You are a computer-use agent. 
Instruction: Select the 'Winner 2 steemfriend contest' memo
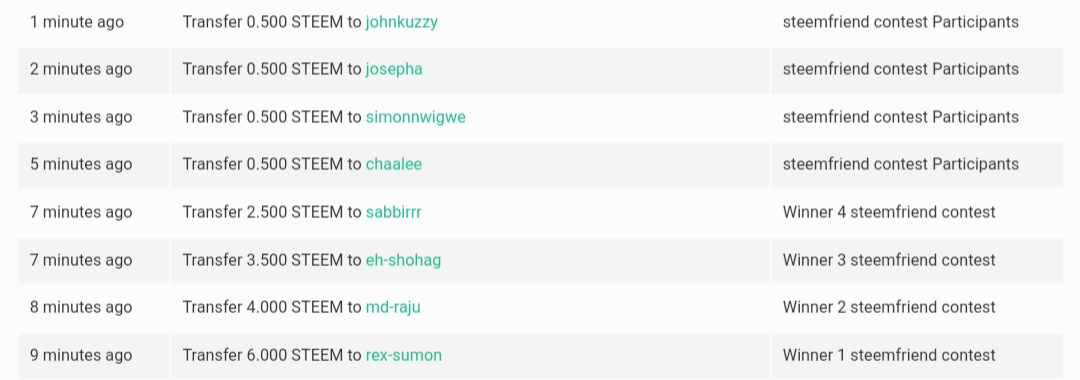point(889,307)
